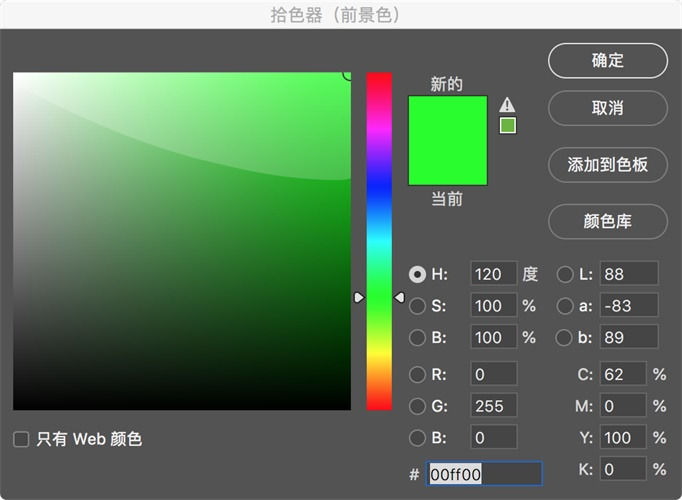Image resolution: width=682 pixels, height=500 pixels.
Task: Select the Lab a channel radio button
Action: pos(565,306)
